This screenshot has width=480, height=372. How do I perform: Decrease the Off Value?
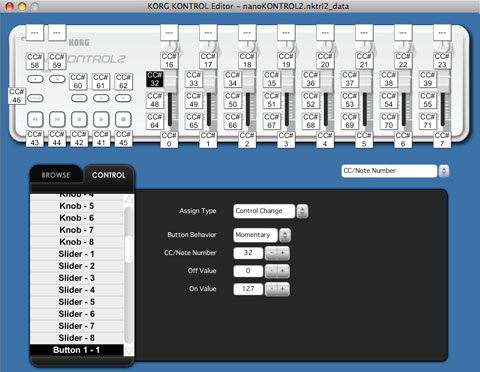point(271,271)
